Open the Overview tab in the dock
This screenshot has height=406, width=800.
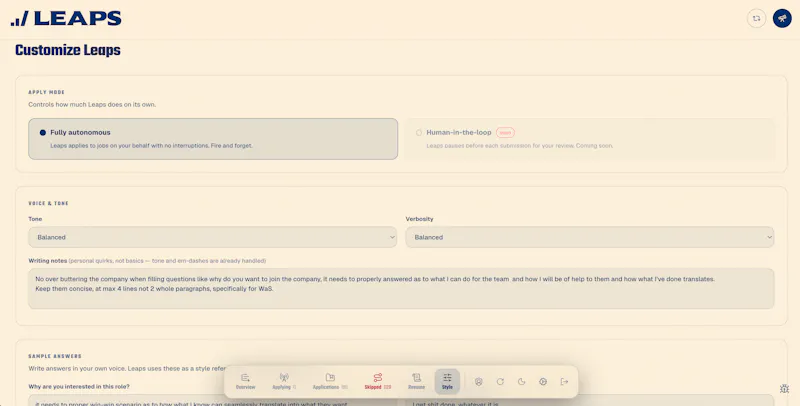coord(245,382)
